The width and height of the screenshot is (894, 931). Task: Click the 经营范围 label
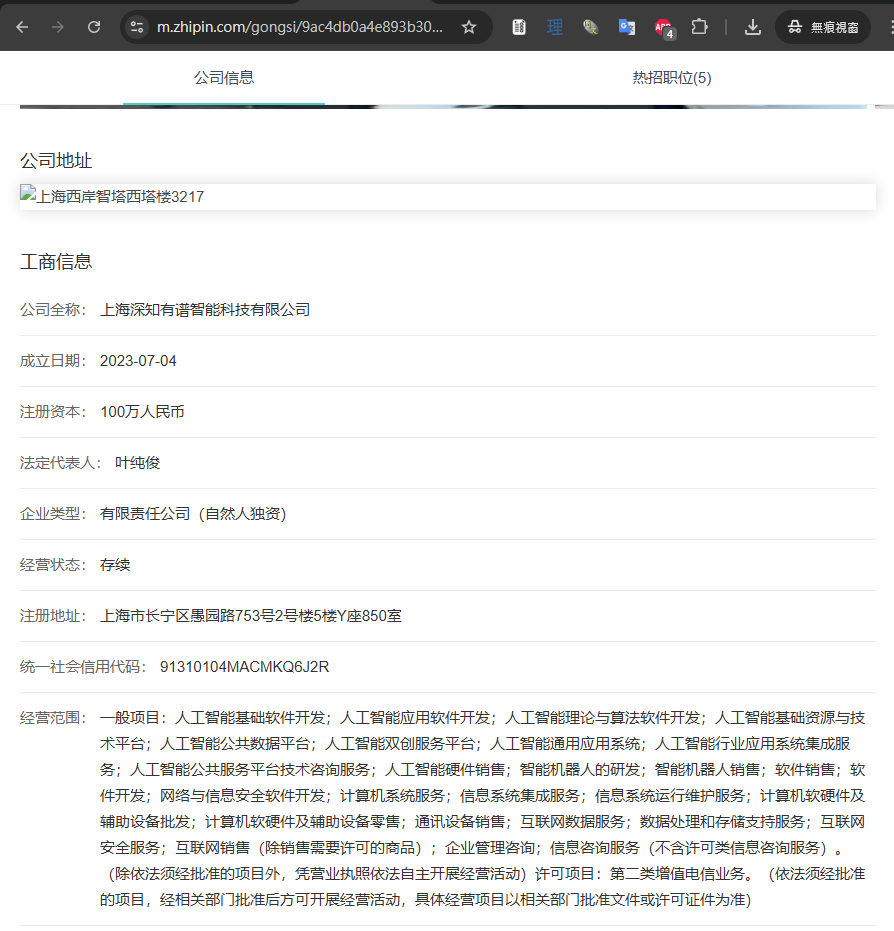pyautogui.click(x=53, y=718)
